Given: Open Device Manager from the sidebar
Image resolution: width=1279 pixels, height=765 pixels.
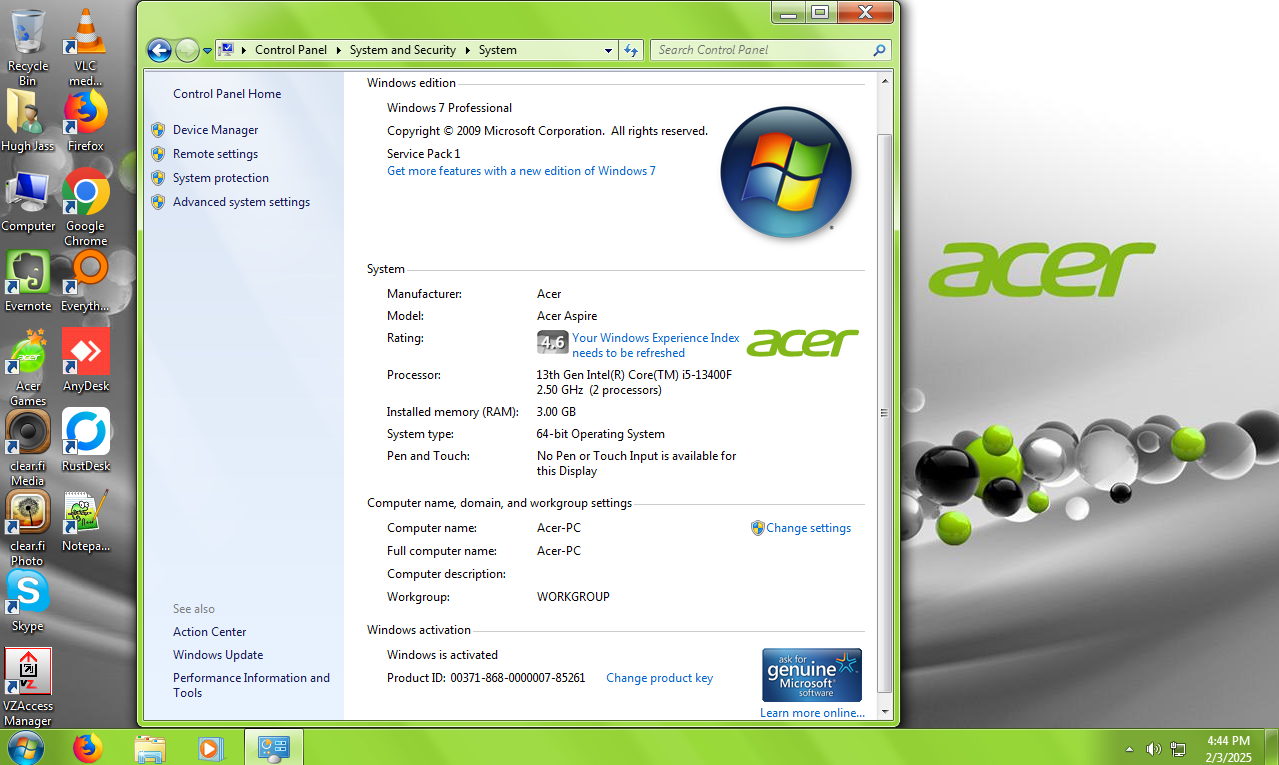Looking at the screenshot, I should click(213, 129).
